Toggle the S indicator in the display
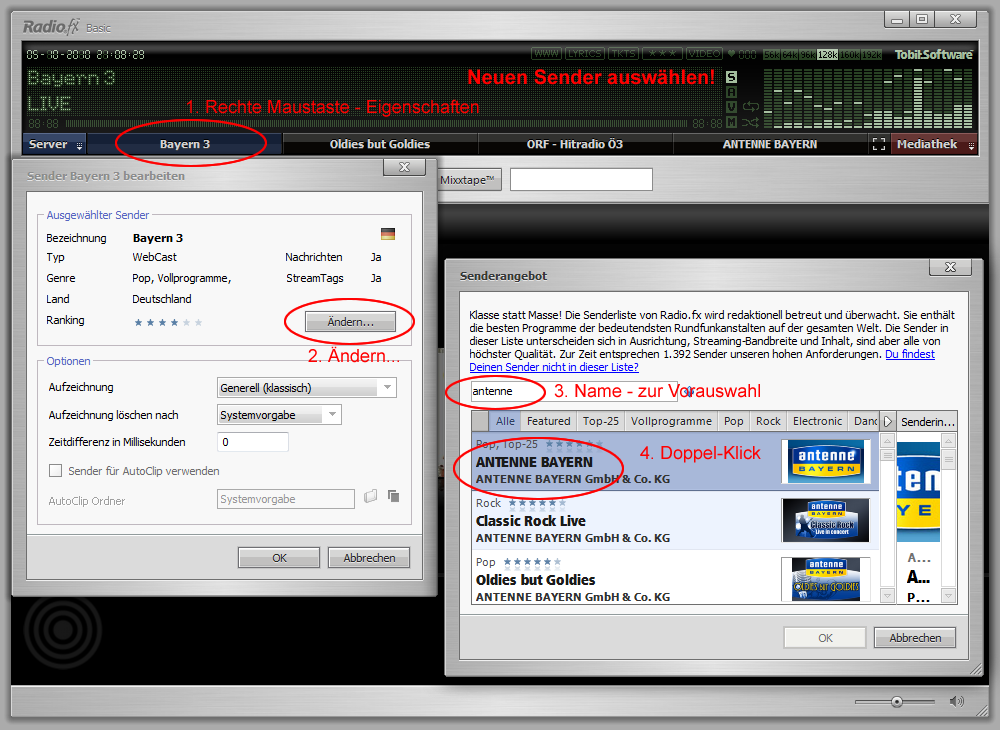The image size is (1000, 730). (731, 77)
